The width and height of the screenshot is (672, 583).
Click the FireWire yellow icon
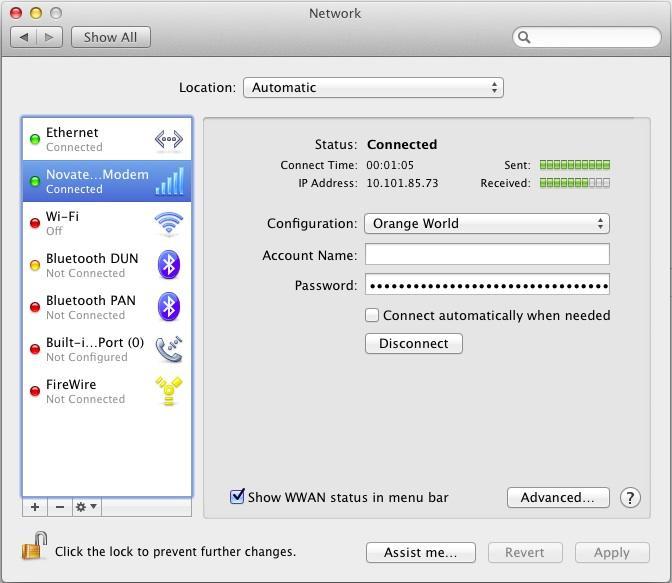point(168,391)
